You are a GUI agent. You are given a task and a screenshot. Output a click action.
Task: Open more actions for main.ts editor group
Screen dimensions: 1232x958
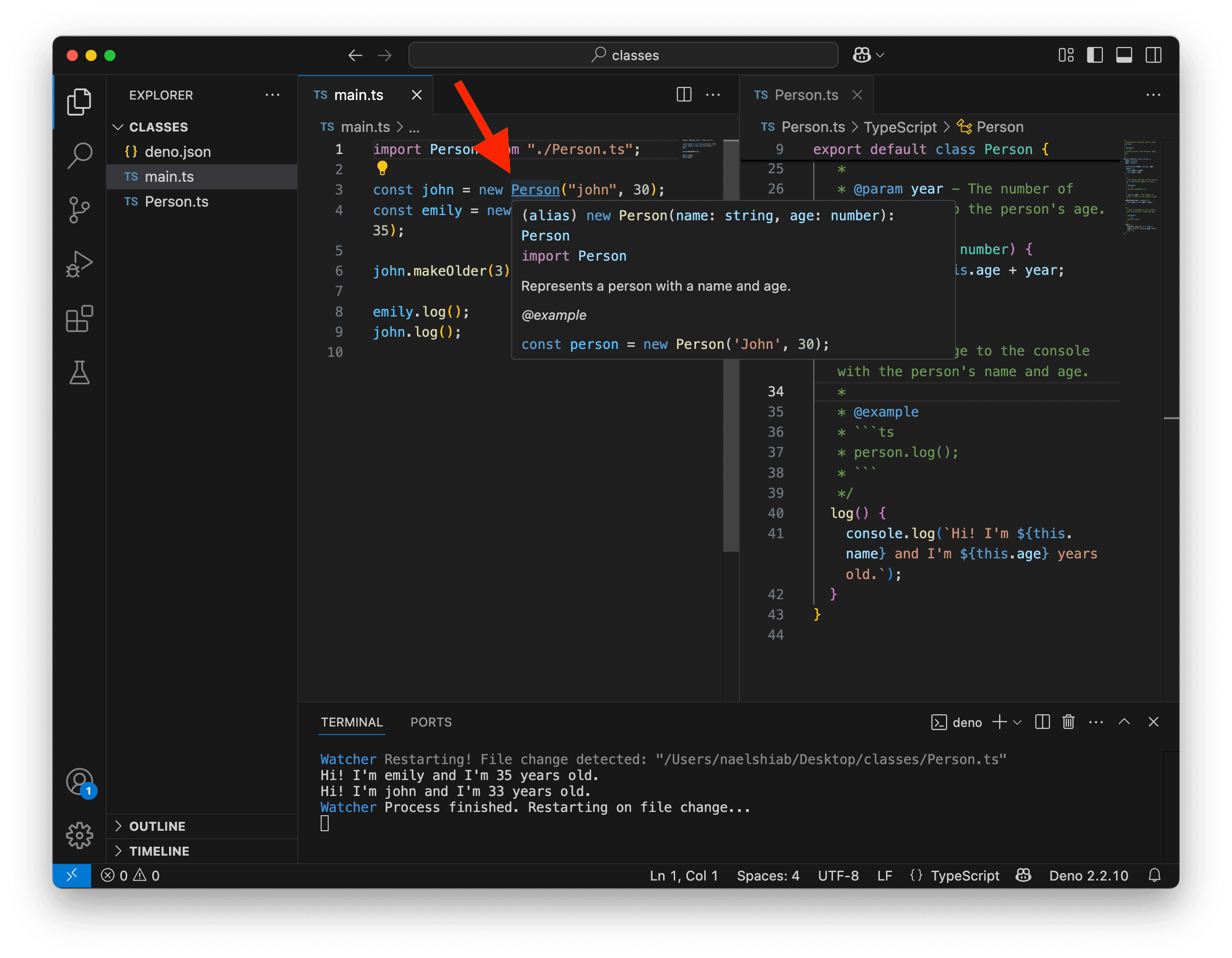click(713, 95)
